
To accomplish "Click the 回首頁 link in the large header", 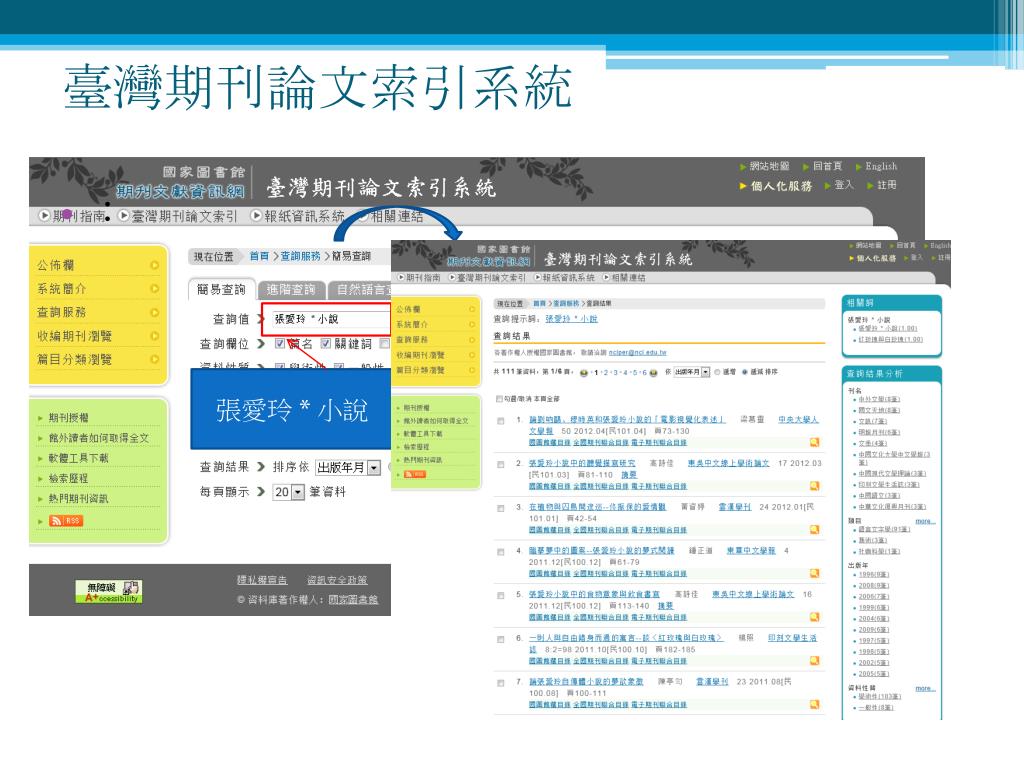I will [x=827, y=167].
